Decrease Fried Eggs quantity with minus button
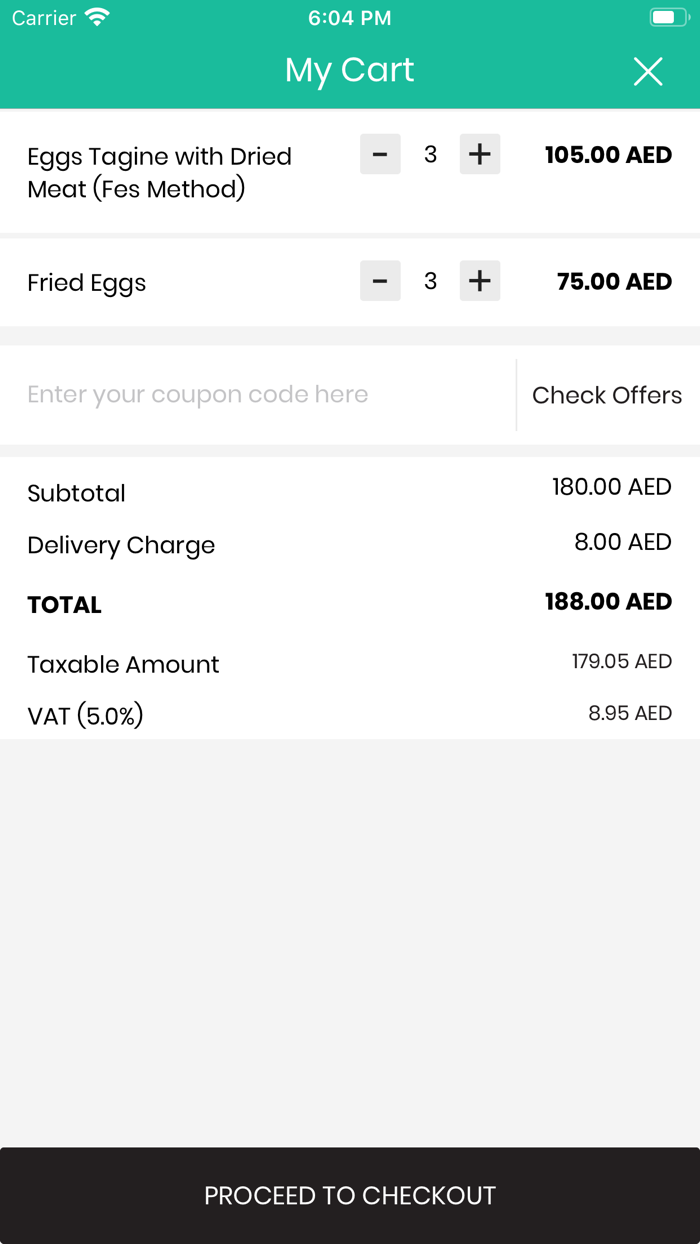This screenshot has width=700, height=1244. (x=380, y=281)
